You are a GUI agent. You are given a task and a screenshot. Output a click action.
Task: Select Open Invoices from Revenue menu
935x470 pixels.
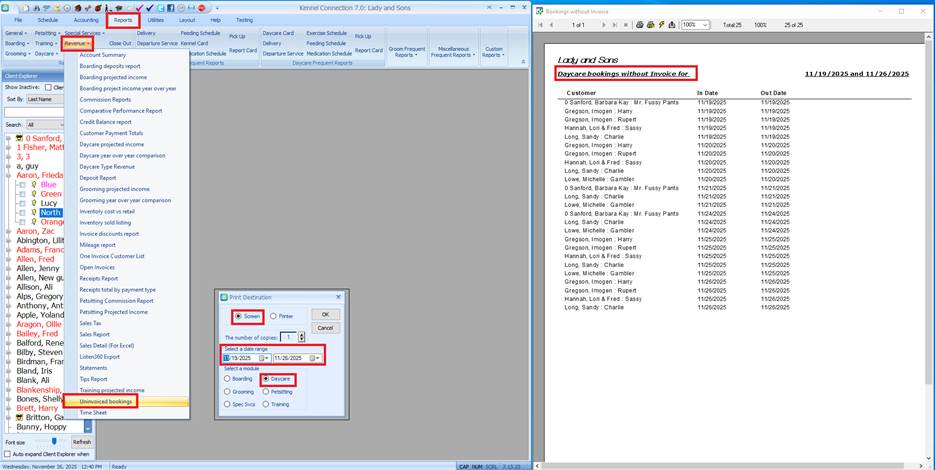[99, 267]
